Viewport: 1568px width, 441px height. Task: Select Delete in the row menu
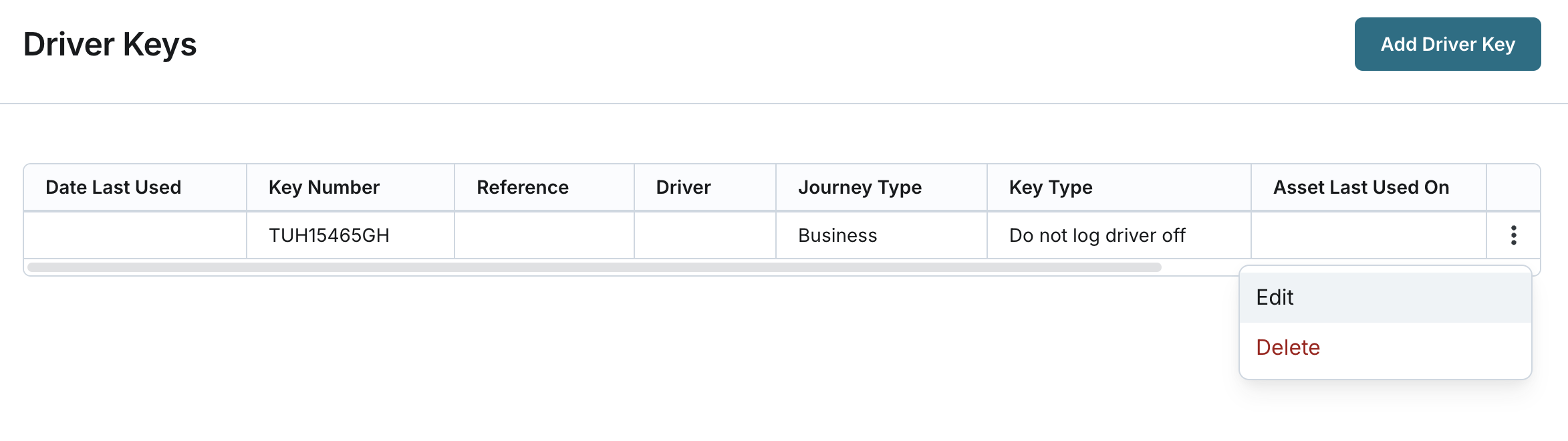click(x=1288, y=347)
